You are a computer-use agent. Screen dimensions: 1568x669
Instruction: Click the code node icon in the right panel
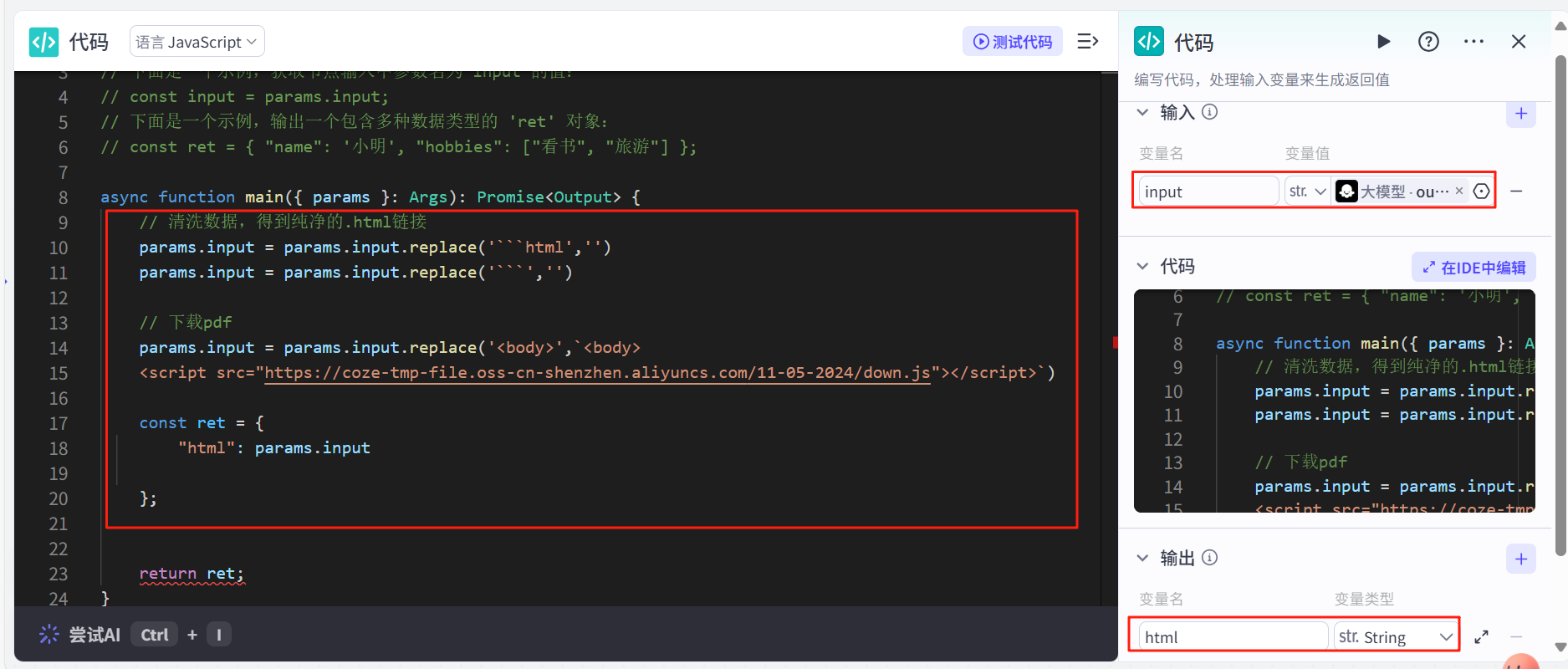[x=1148, y=41]
